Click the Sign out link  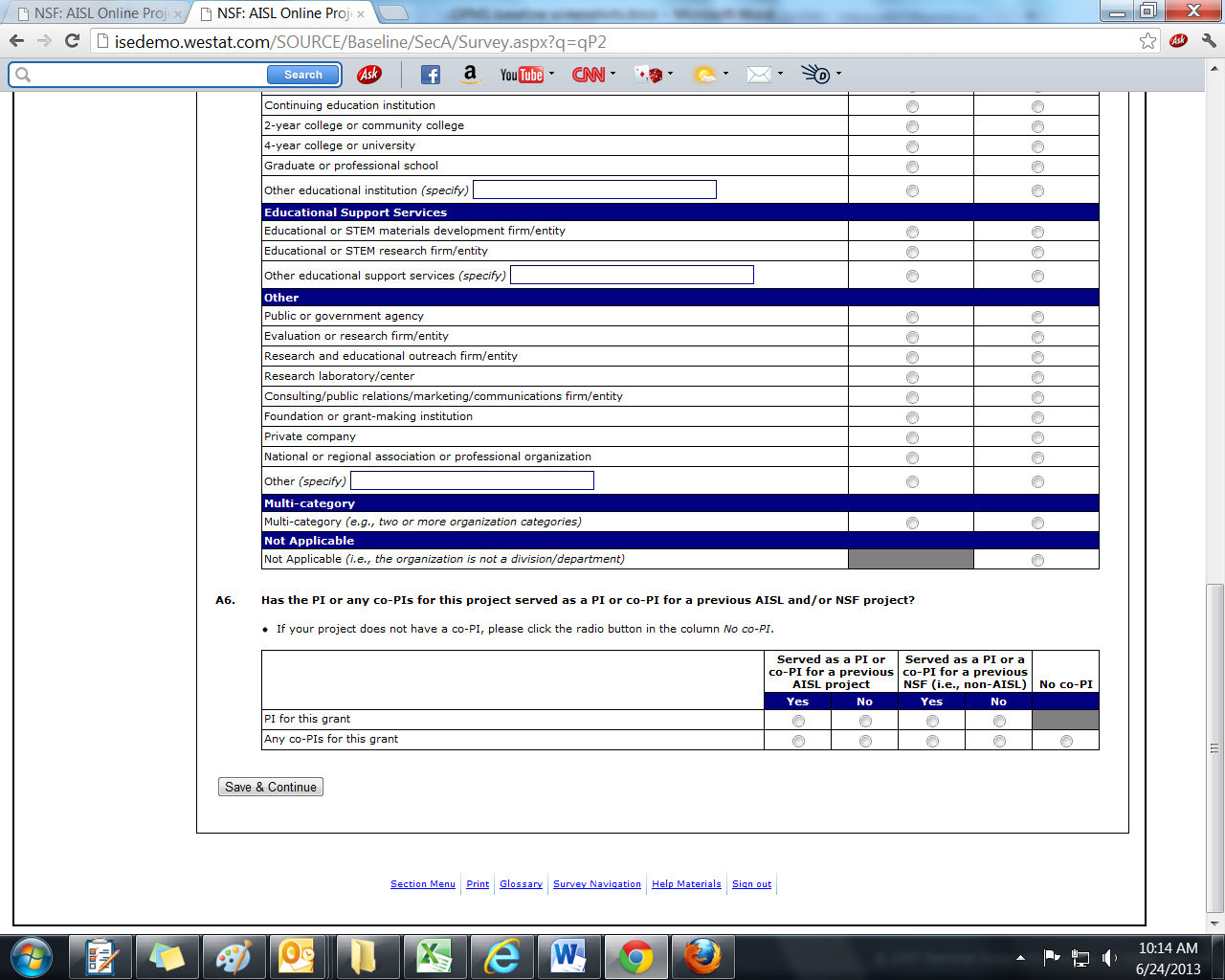click(751, 884)
